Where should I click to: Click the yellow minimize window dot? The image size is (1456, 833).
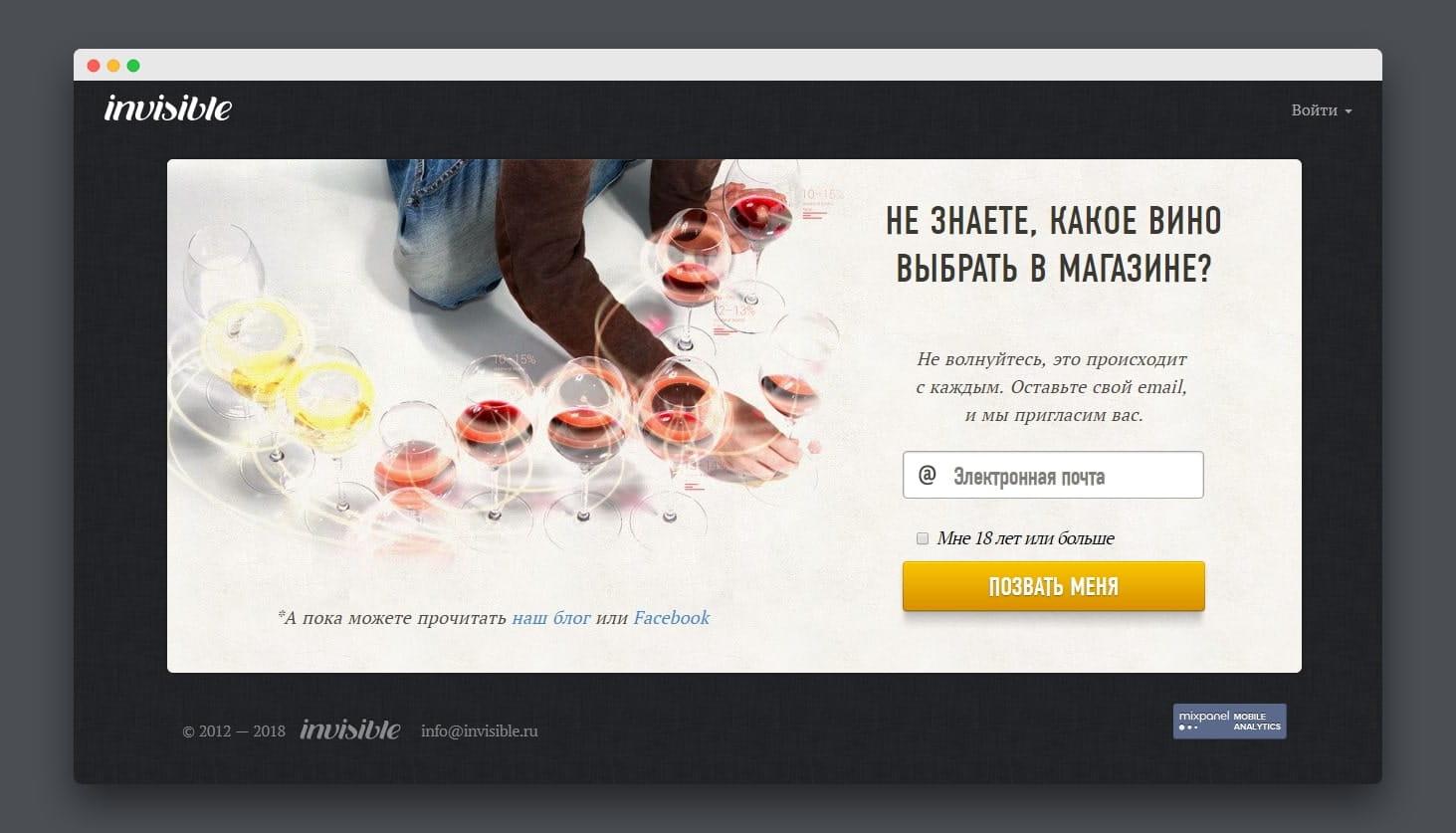[x=113, y=66]
